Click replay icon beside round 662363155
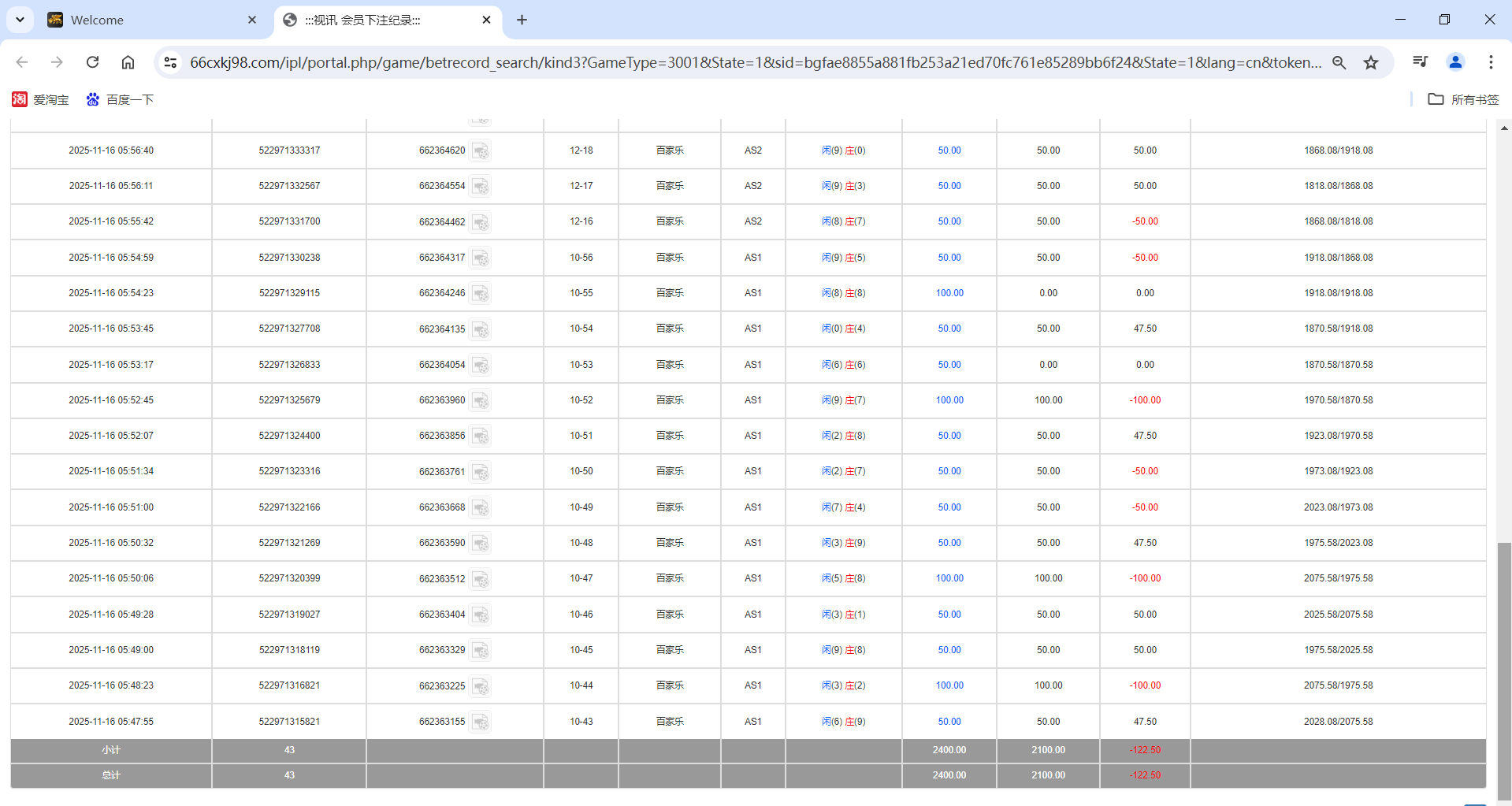 coord(480,722)
